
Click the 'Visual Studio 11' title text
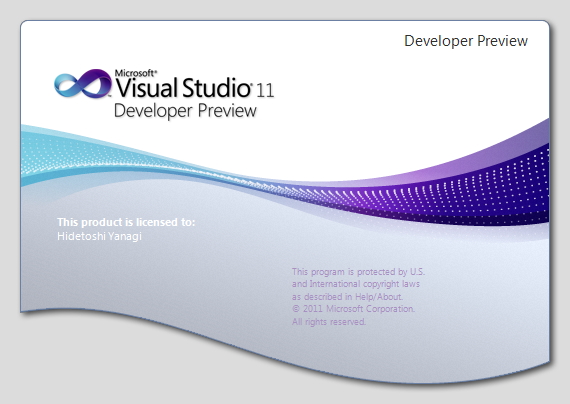[195, 88]
